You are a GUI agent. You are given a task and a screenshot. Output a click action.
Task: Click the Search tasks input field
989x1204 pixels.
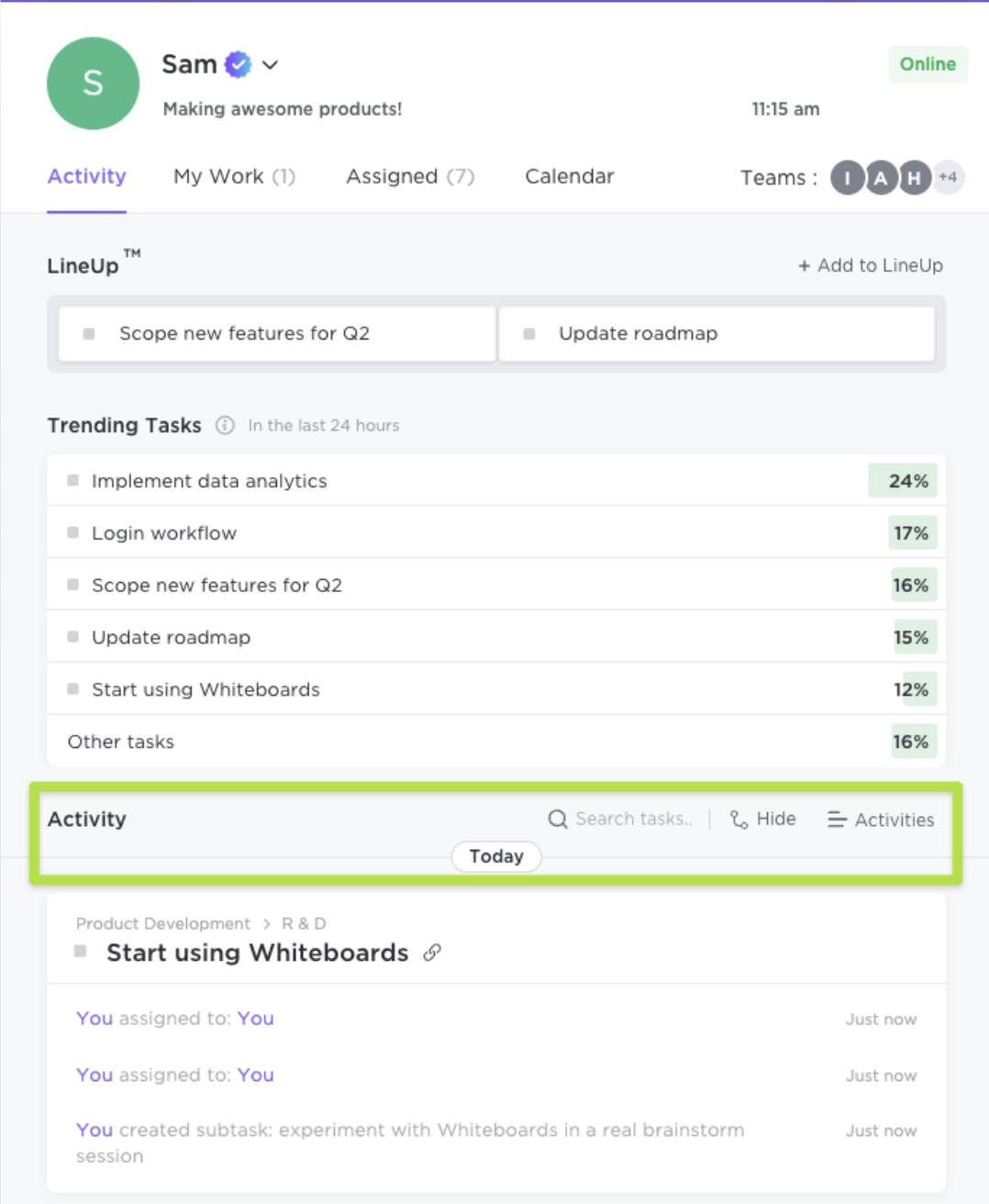point(633,819)
